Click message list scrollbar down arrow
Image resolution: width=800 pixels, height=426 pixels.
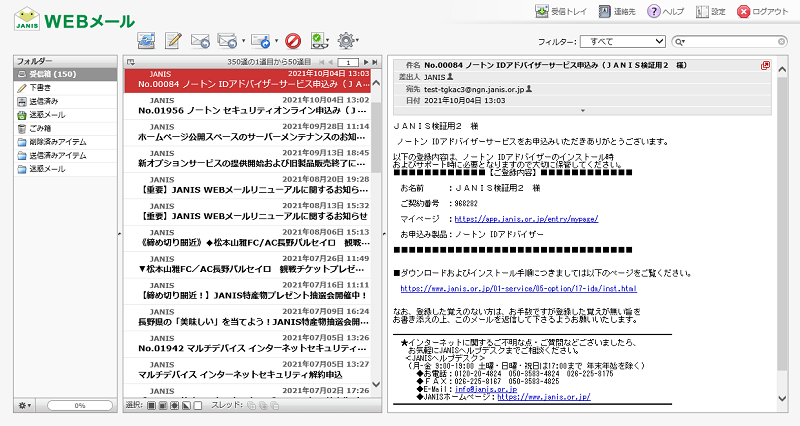pyautogui.click(x=376, y=384)
